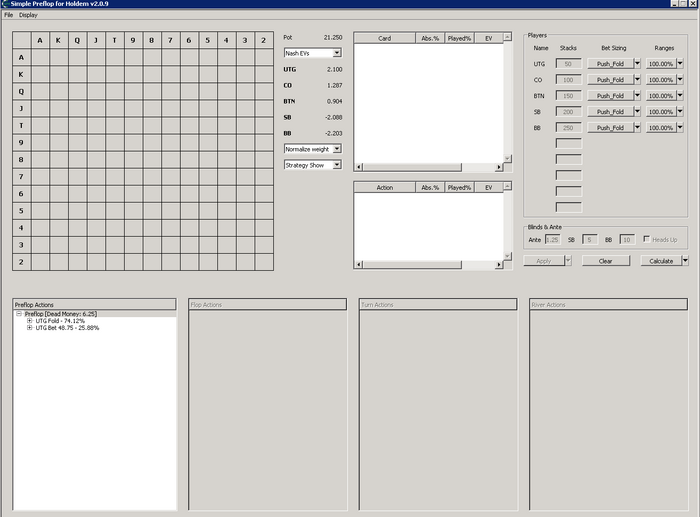700x517 pixels.
Task: Click Played% header in Action table
Action: tap(459, 188)
